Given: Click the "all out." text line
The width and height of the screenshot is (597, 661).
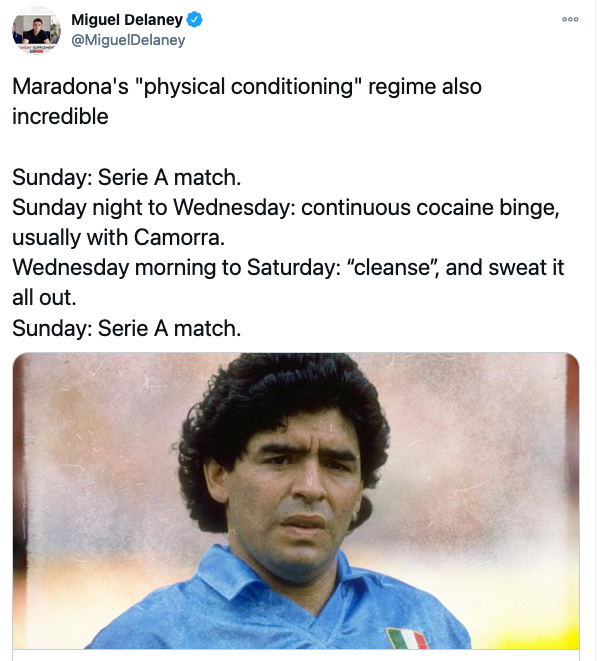Looking at the screenshot, I should [x=44, y=298].
